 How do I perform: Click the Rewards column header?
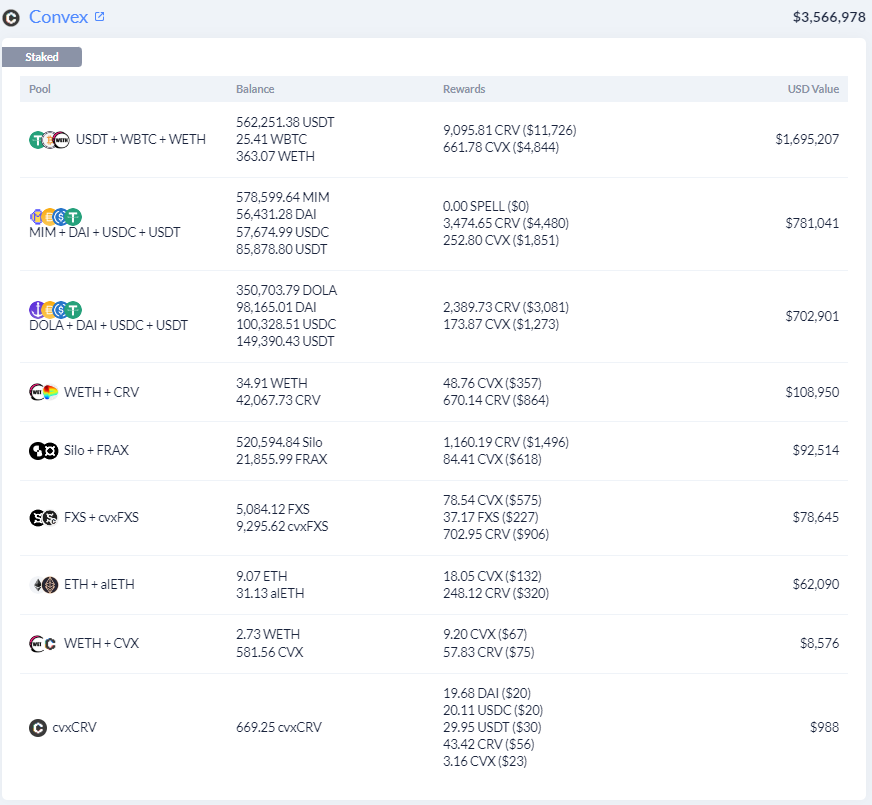(x=464, y=89)
